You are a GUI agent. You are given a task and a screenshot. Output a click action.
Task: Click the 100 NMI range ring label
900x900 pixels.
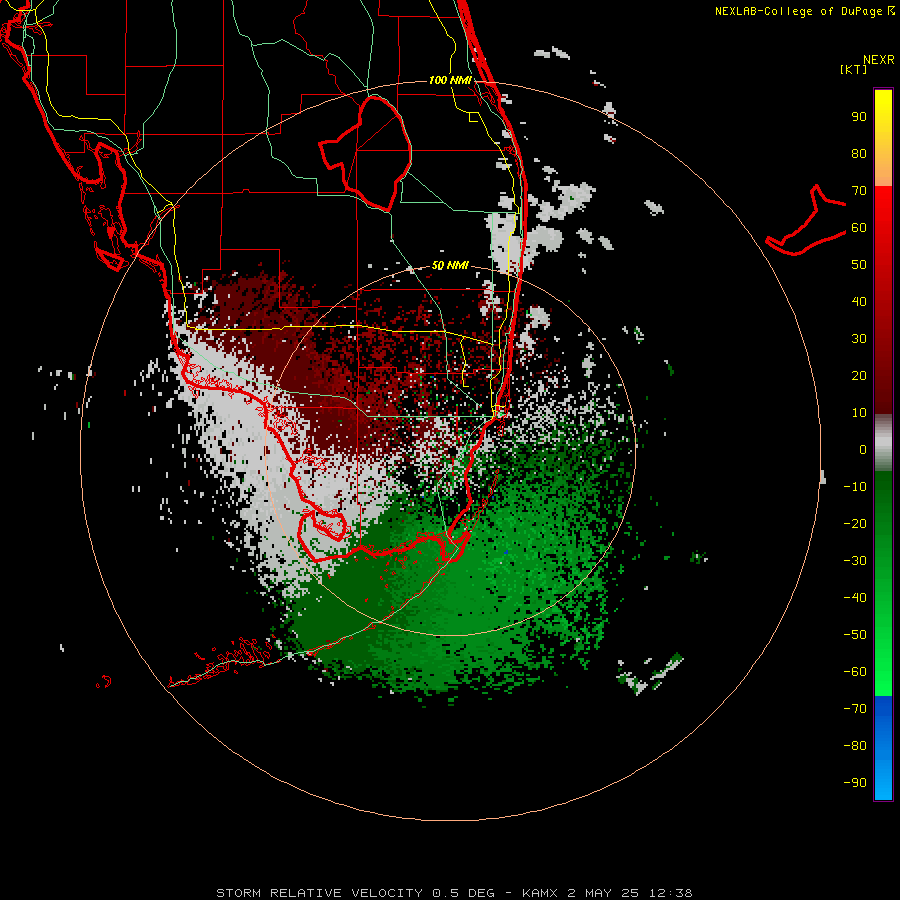click(450, 80)
